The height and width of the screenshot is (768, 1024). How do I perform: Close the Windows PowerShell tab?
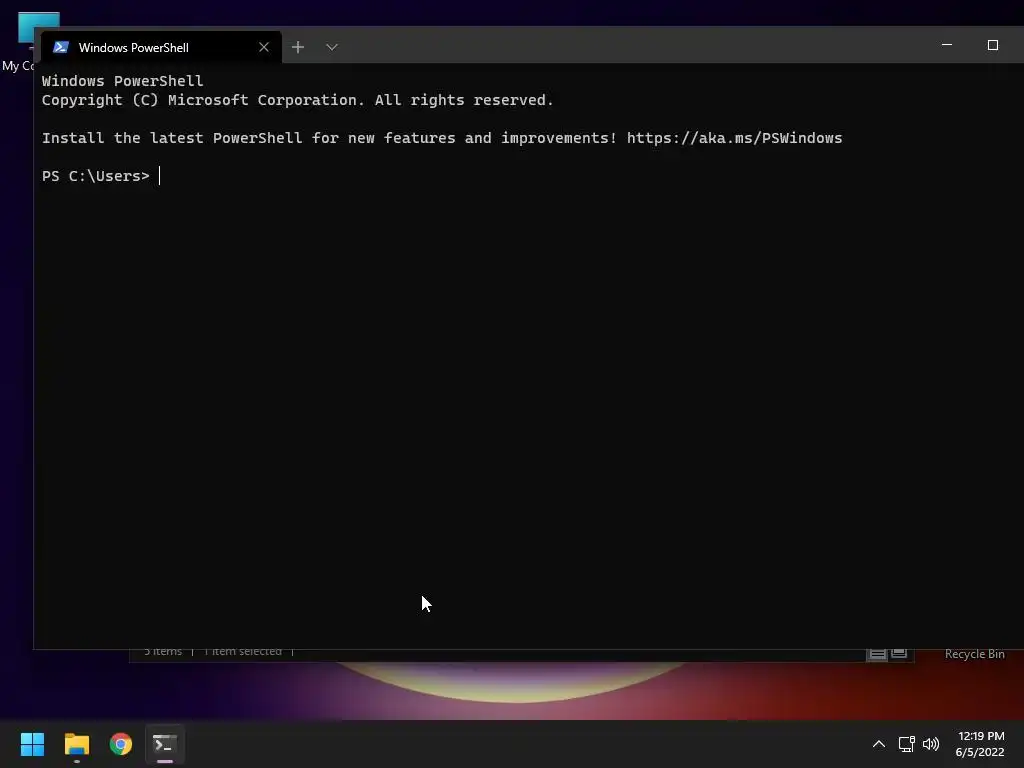click(264, 47)
